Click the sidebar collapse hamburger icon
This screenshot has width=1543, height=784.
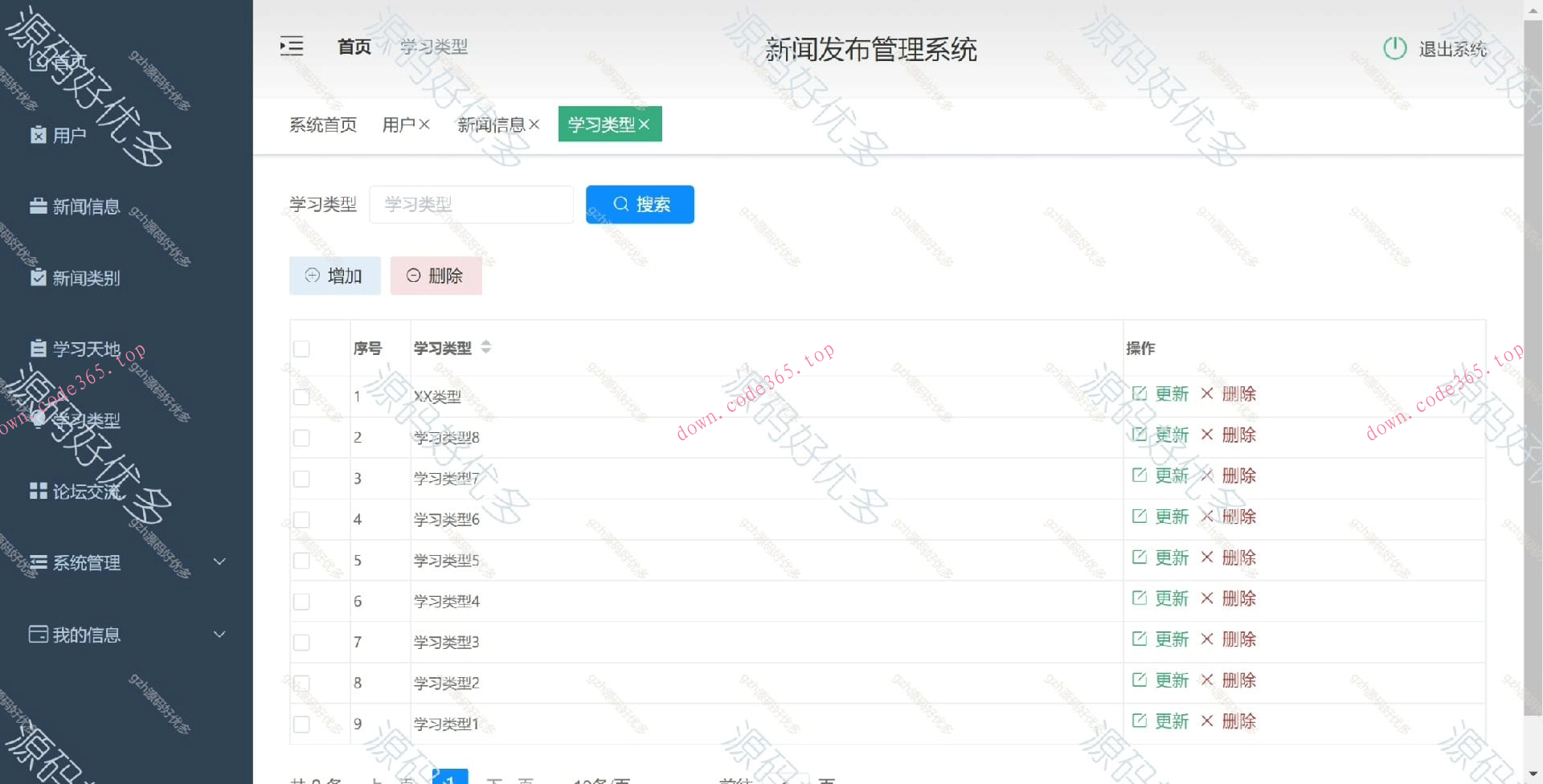click(x=291, y=47)
